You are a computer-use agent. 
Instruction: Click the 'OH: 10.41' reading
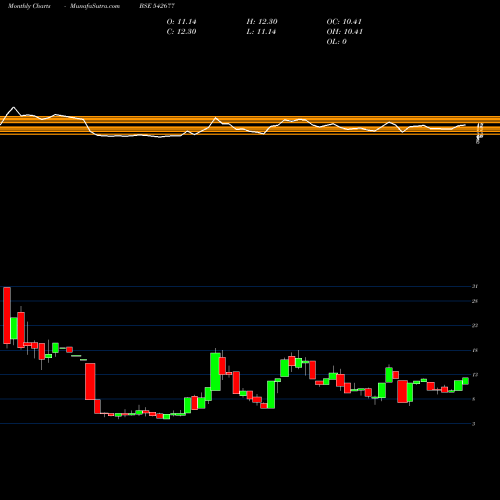[344, 32]
